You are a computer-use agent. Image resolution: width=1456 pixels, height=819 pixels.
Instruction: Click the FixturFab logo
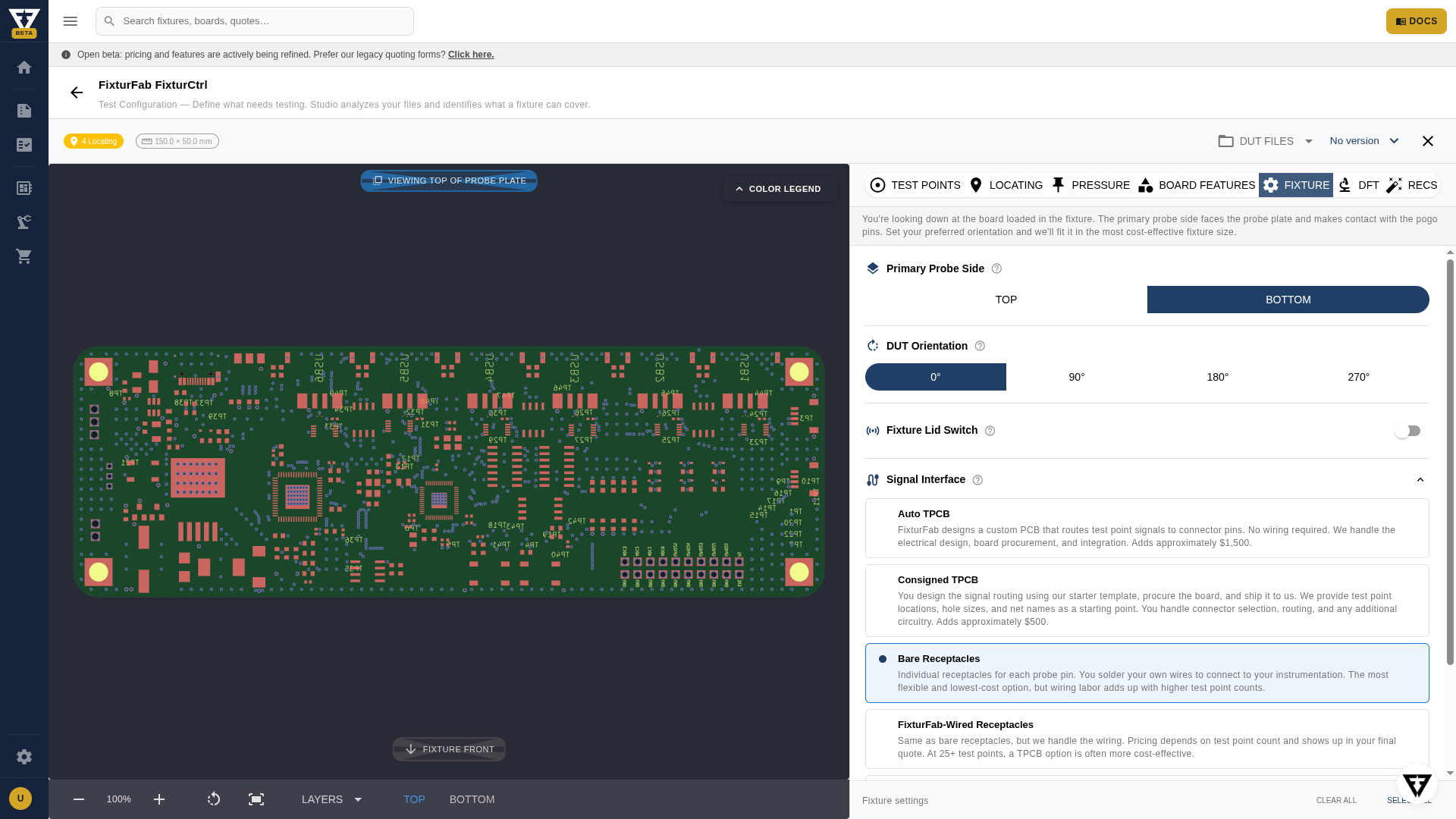click(24, 21)
